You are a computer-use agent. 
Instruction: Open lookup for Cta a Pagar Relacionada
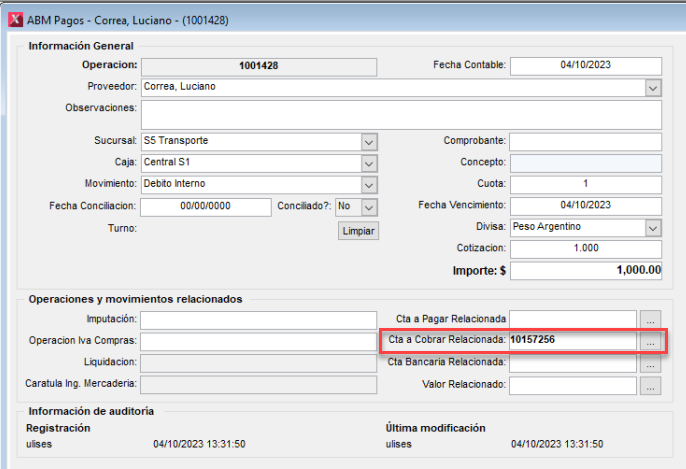pyautogui.click(x=651, y=319)
